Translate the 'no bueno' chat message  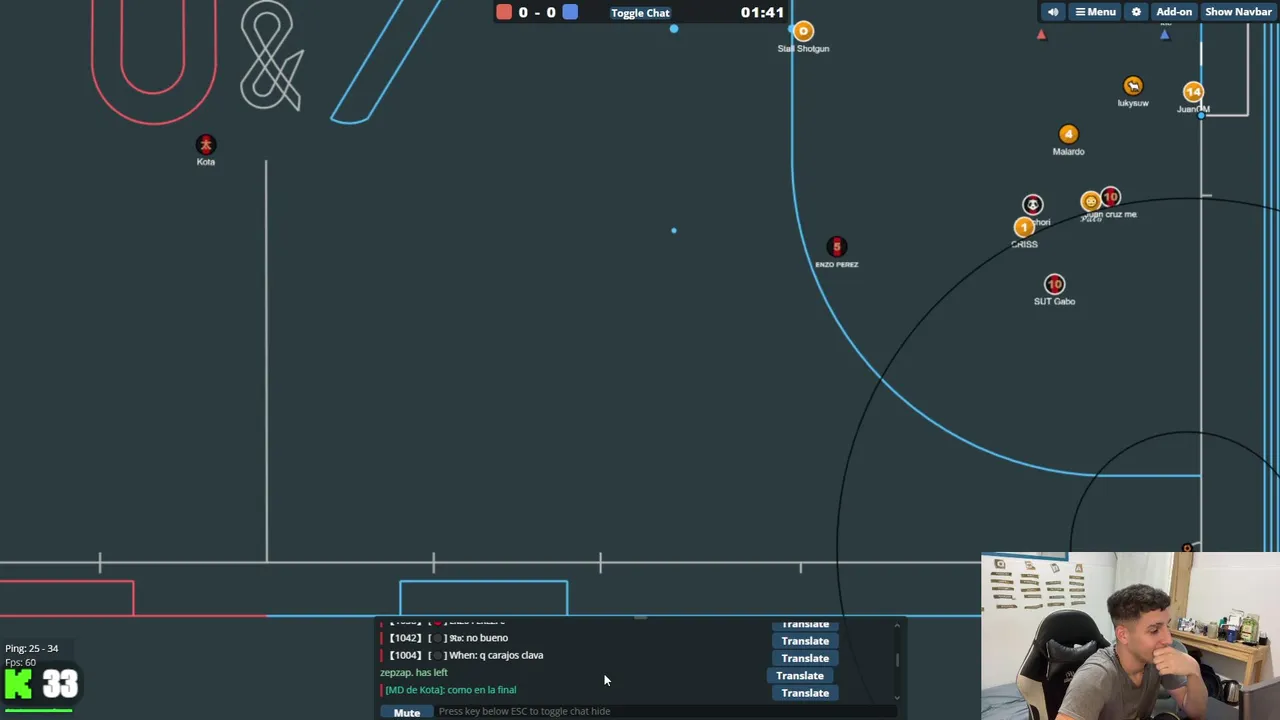point(805,641)
